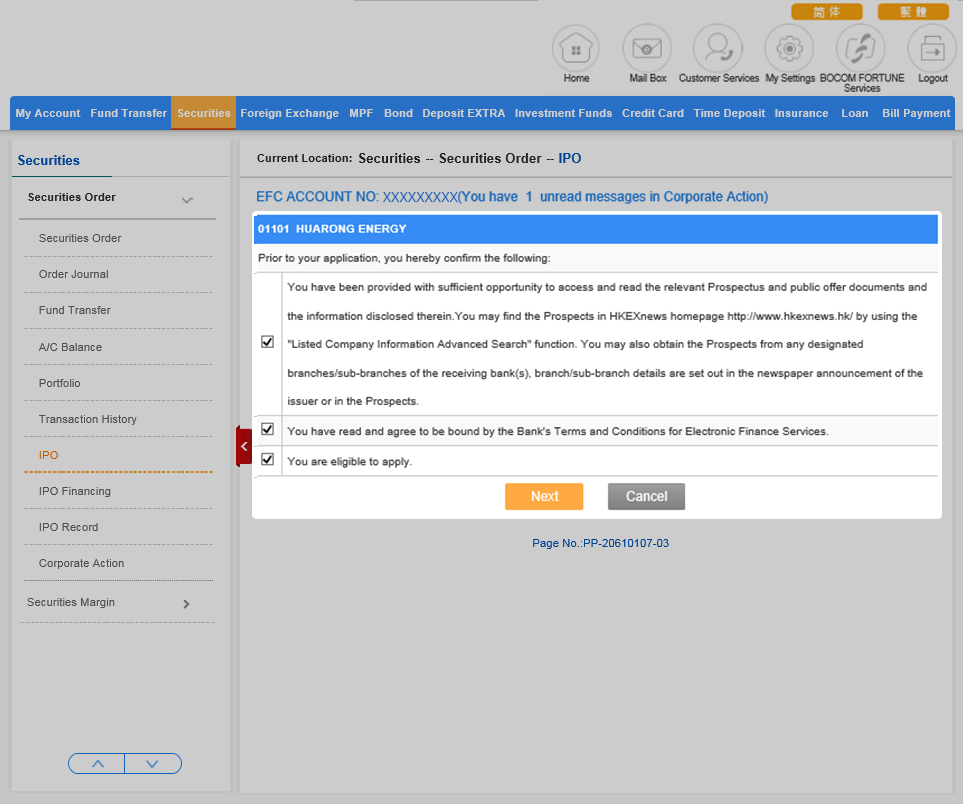Open BOCOM FORTUNE Services icon
This screenshot has width=963, height=804.
861,48
